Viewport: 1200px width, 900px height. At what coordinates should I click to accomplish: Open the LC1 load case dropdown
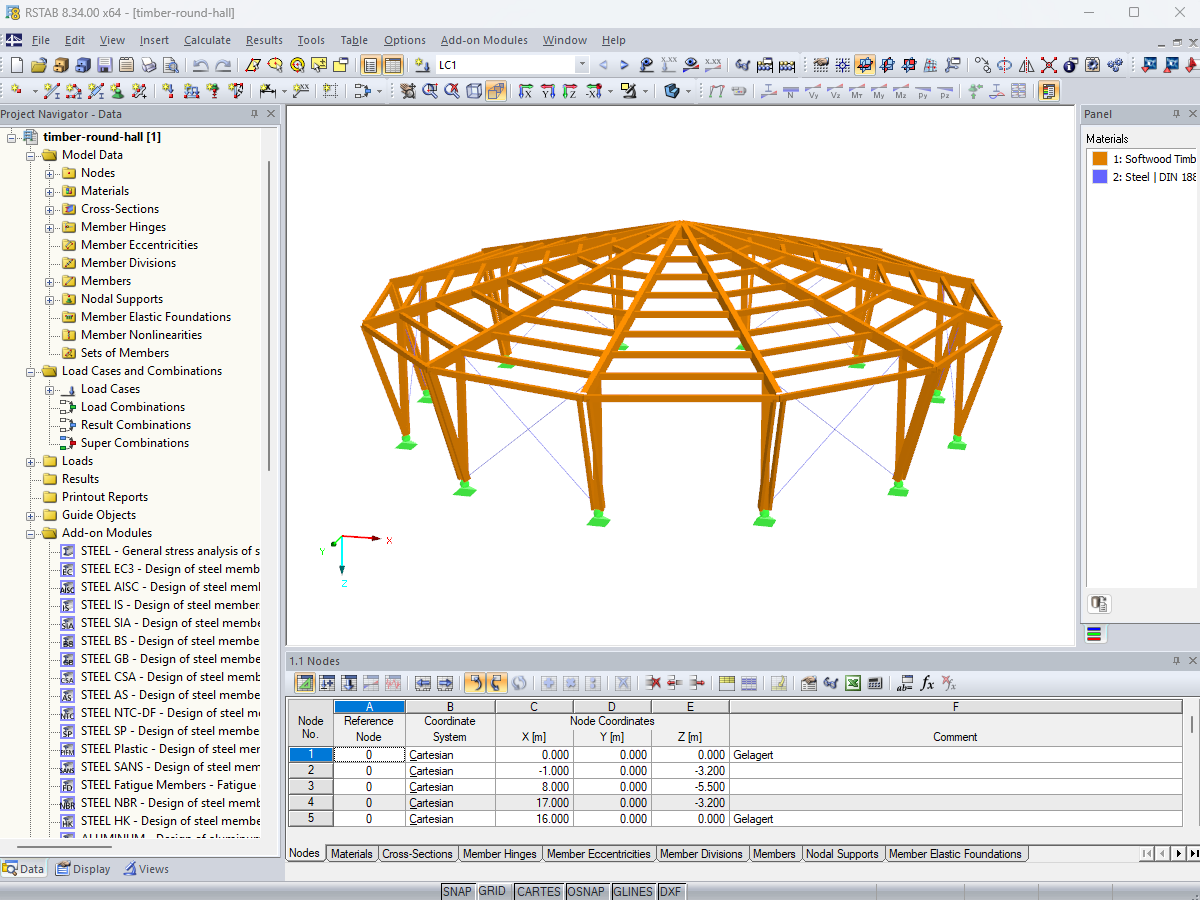(x=582, y=65)
